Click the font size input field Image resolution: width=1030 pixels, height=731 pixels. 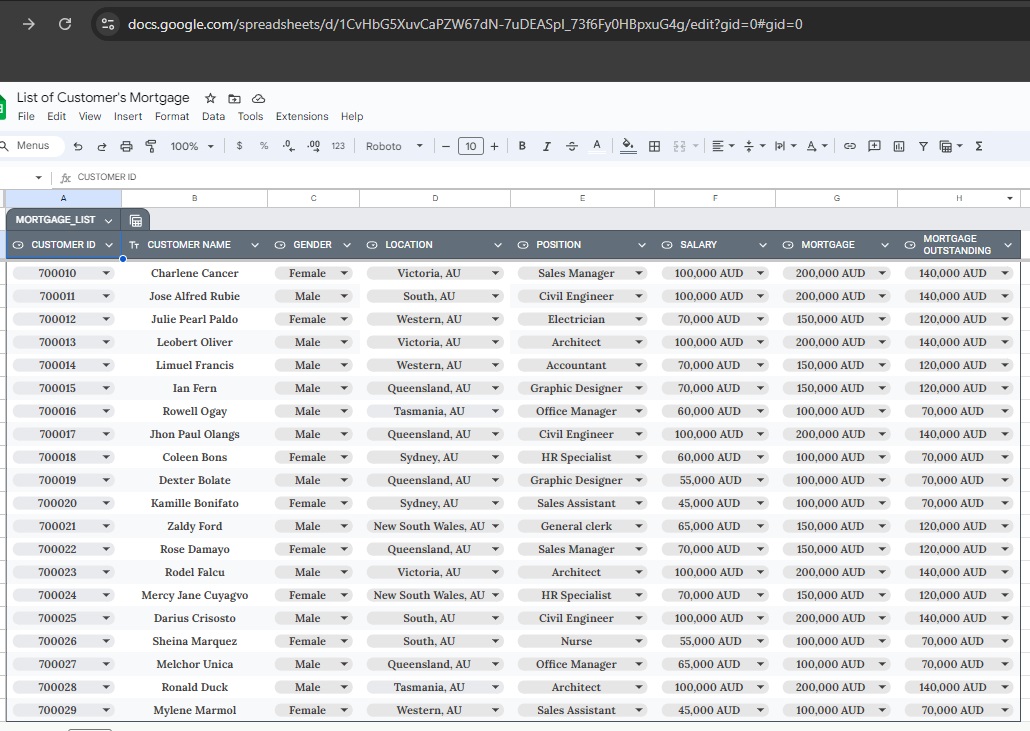(470, 146)
